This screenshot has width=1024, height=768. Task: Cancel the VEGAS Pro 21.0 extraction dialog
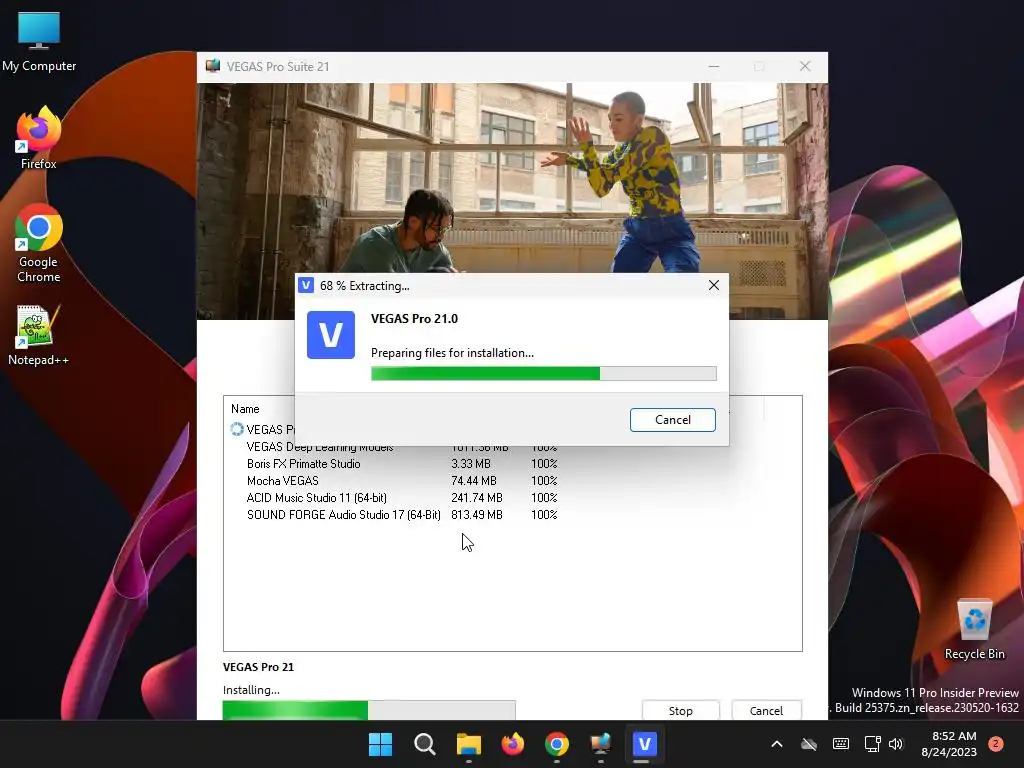[x=672, y=420]
